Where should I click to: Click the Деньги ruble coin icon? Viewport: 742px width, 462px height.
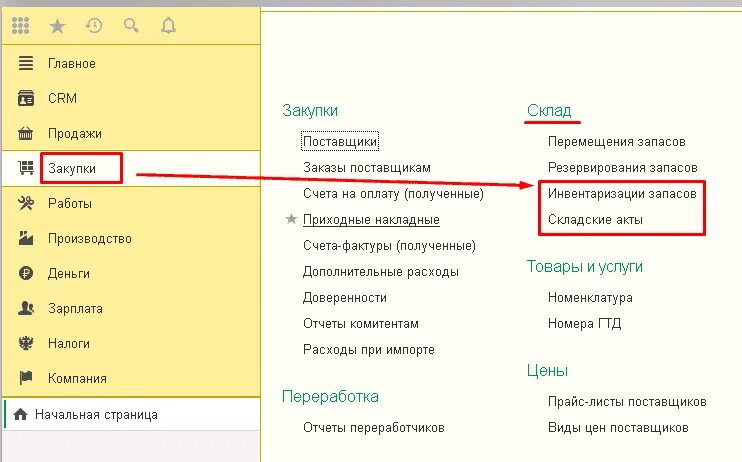tap(26, 273)
